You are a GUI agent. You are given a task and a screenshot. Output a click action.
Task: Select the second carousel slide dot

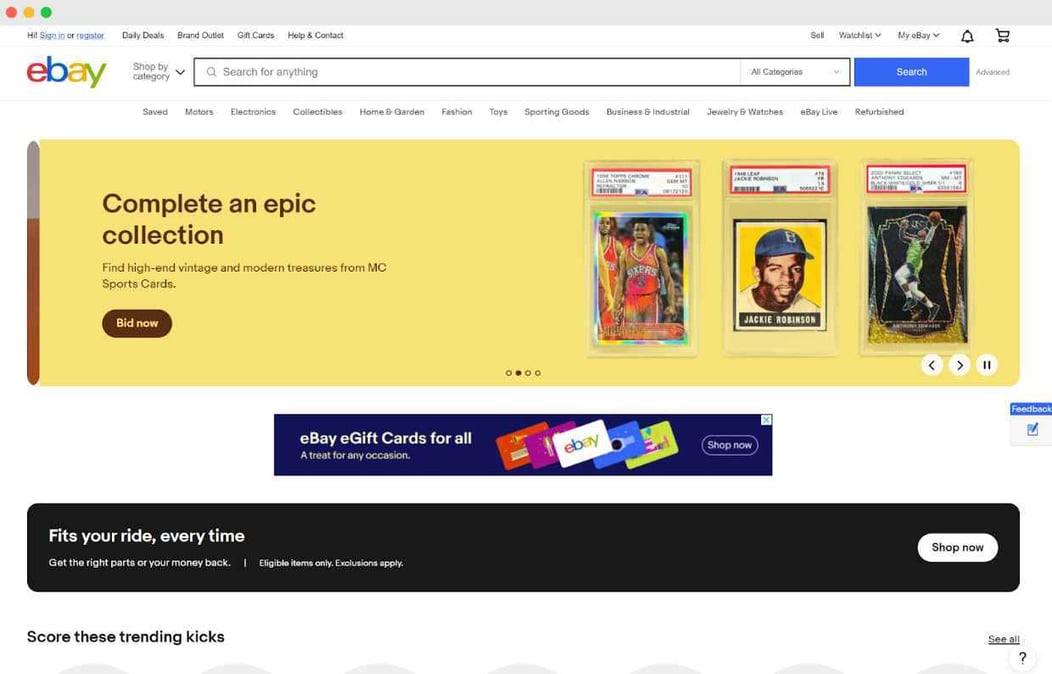coord(518,372)
